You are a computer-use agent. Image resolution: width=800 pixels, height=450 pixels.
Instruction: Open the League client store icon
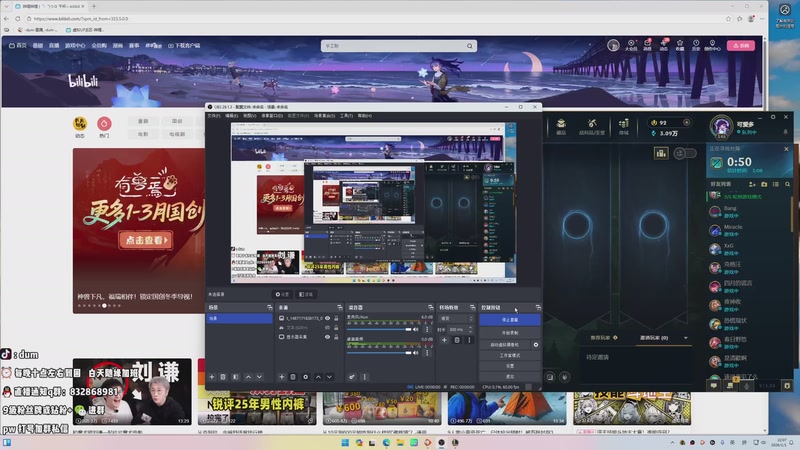pos(623,126)
